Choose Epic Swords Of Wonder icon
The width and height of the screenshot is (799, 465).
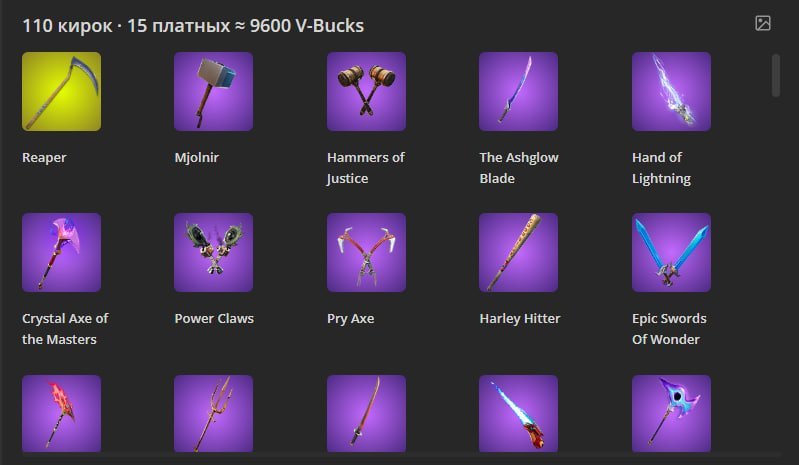point(671,253)
